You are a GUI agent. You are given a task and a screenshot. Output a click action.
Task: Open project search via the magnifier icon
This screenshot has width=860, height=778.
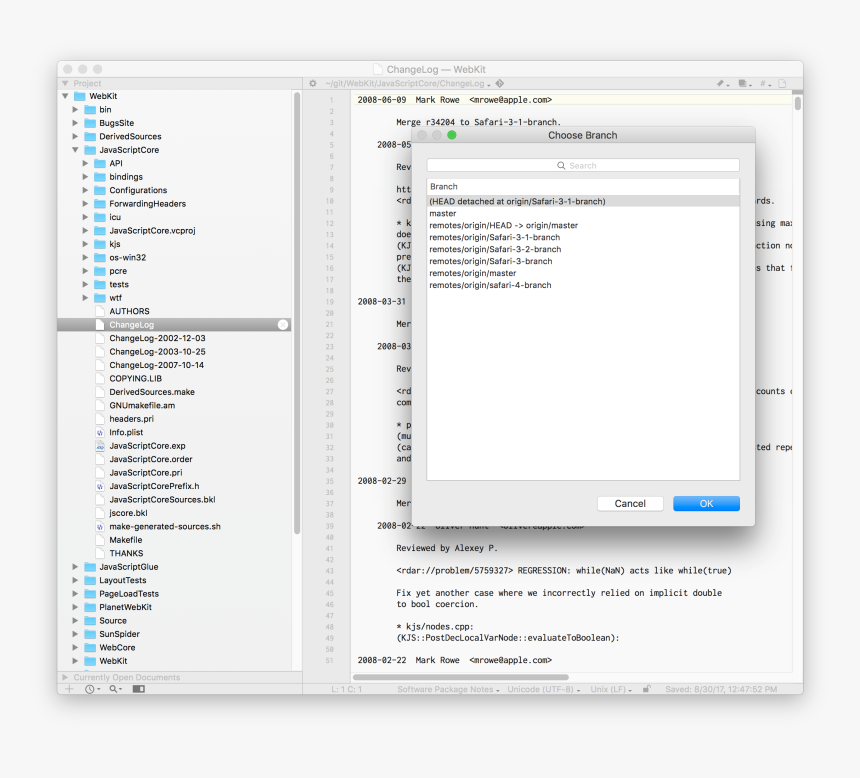[x=115, y=688]
